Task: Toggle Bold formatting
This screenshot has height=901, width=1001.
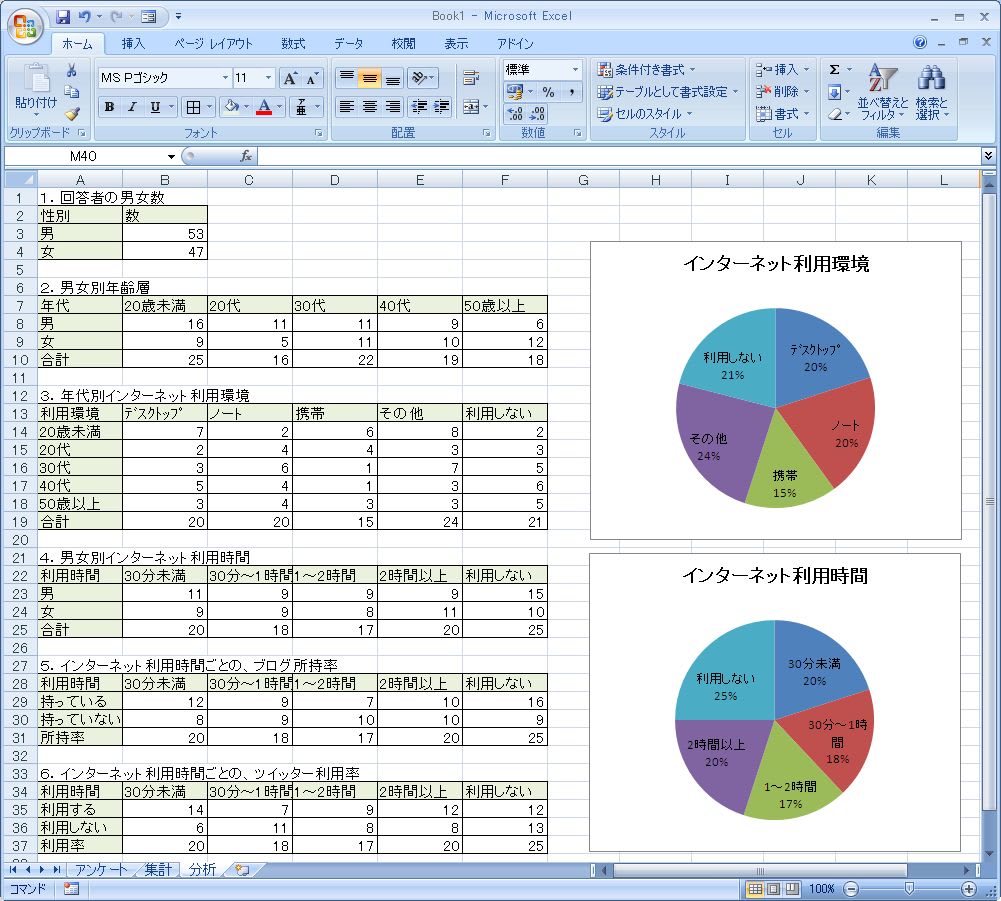Action: click(109, 107)
